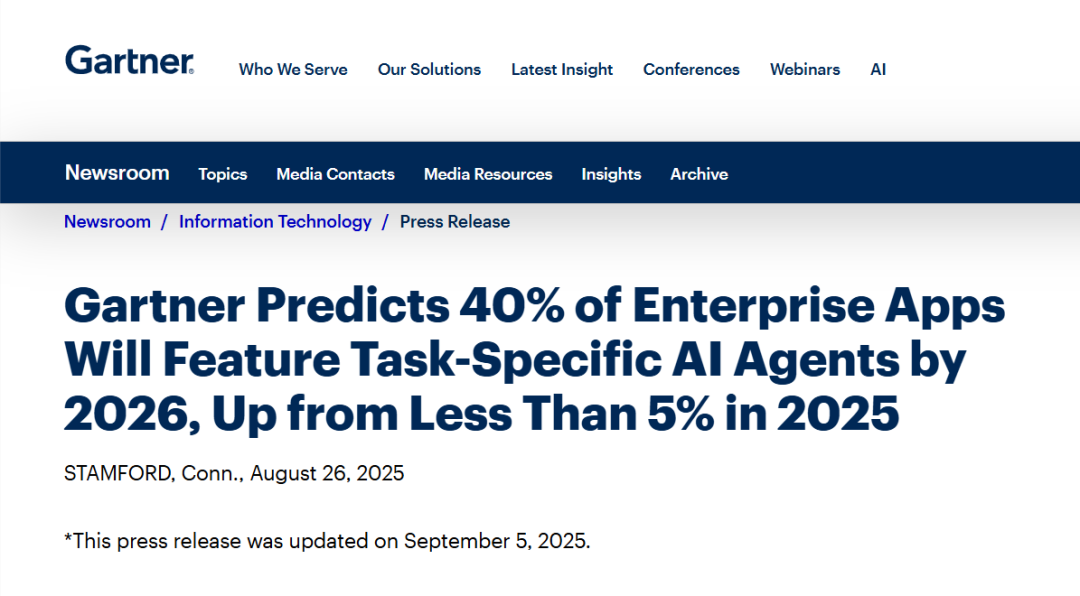Follow the Information Technology breadcrumb link
The width and height of the screenshot is (1080, 596).
pos(275,222)
